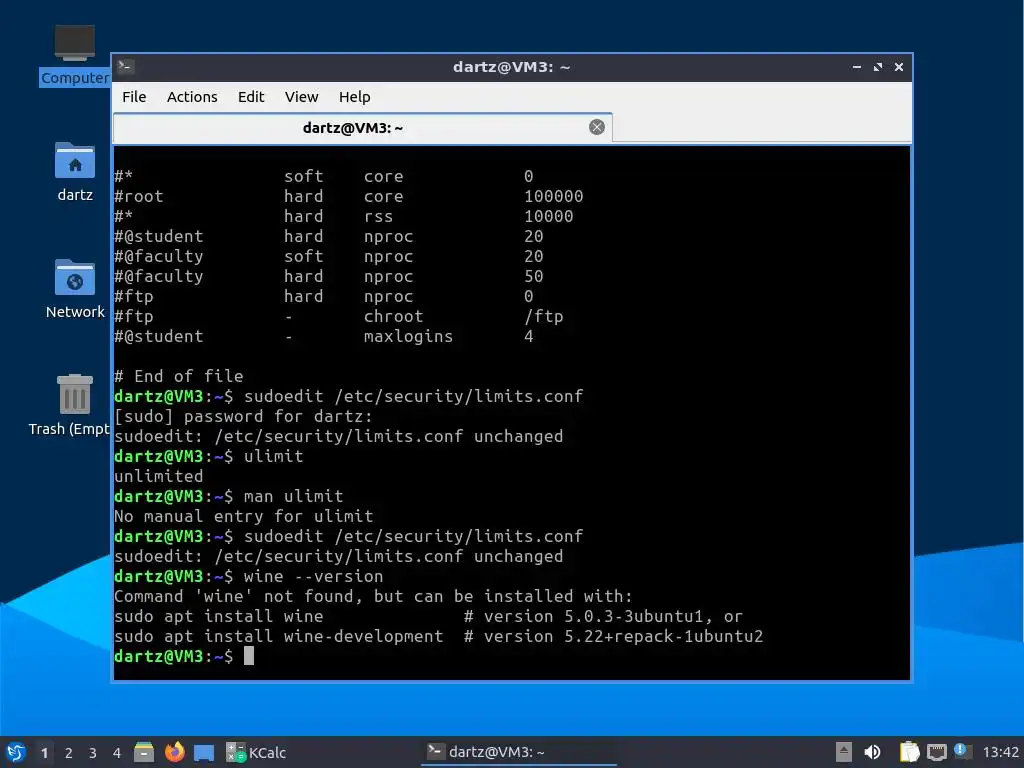The width and height of the screenshot is (1024, 768).
Task: Open removable media eject tray icon
Action: (844, 752)
